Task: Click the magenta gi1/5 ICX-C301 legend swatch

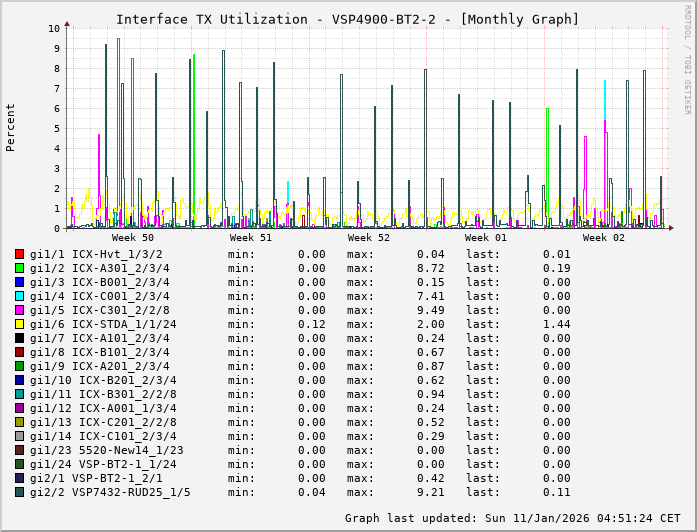Action: pyautogui.click(x=20, y=310)
